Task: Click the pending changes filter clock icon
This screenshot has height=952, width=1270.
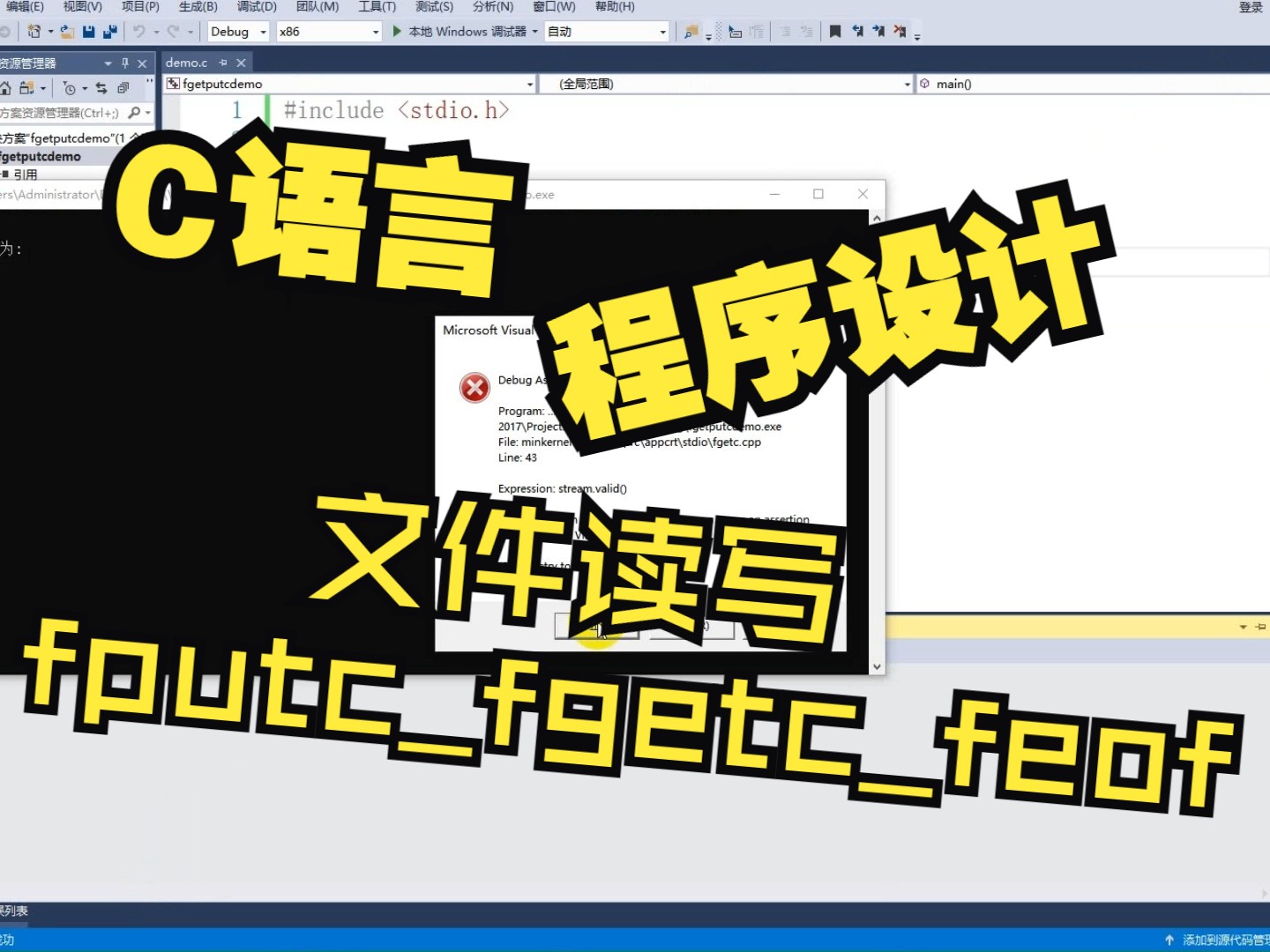Action: [x=70, y=88]
